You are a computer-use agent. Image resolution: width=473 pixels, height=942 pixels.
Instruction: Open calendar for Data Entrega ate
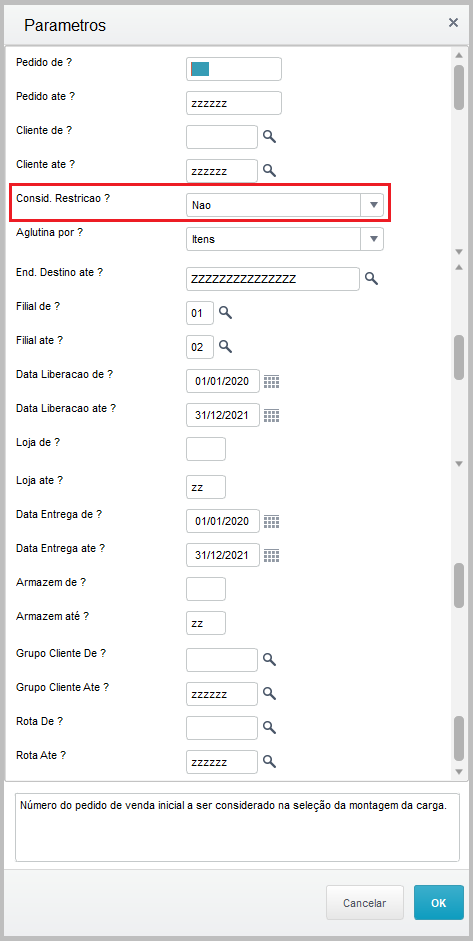pos(272,555)
